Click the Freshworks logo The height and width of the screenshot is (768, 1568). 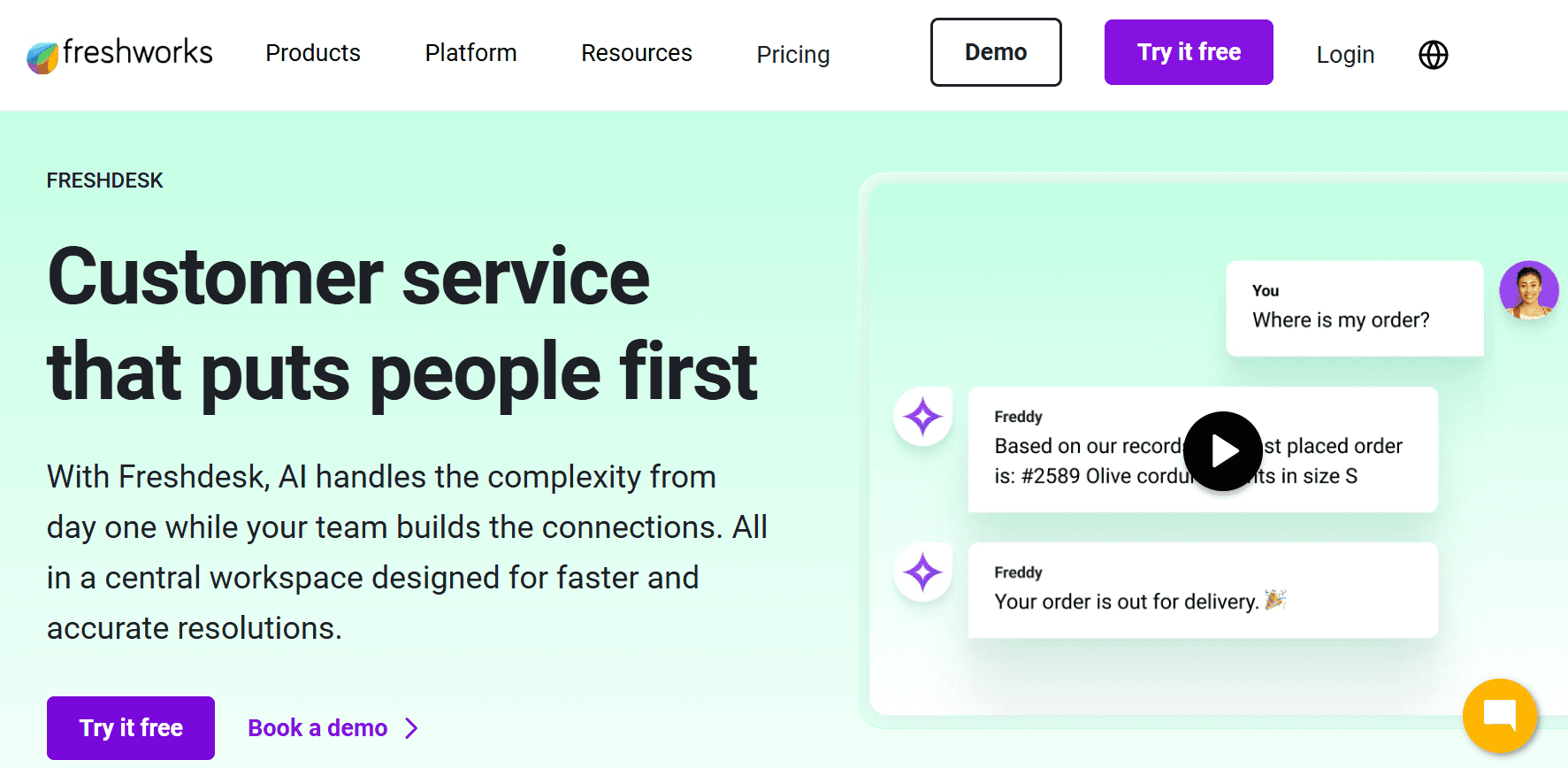119,54
